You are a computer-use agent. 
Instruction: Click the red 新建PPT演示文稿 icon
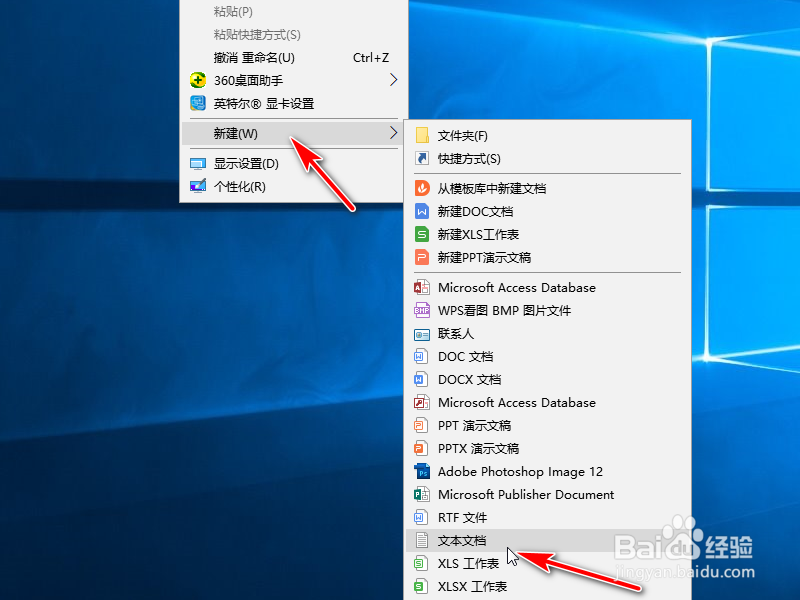click(x=422, y=257)
